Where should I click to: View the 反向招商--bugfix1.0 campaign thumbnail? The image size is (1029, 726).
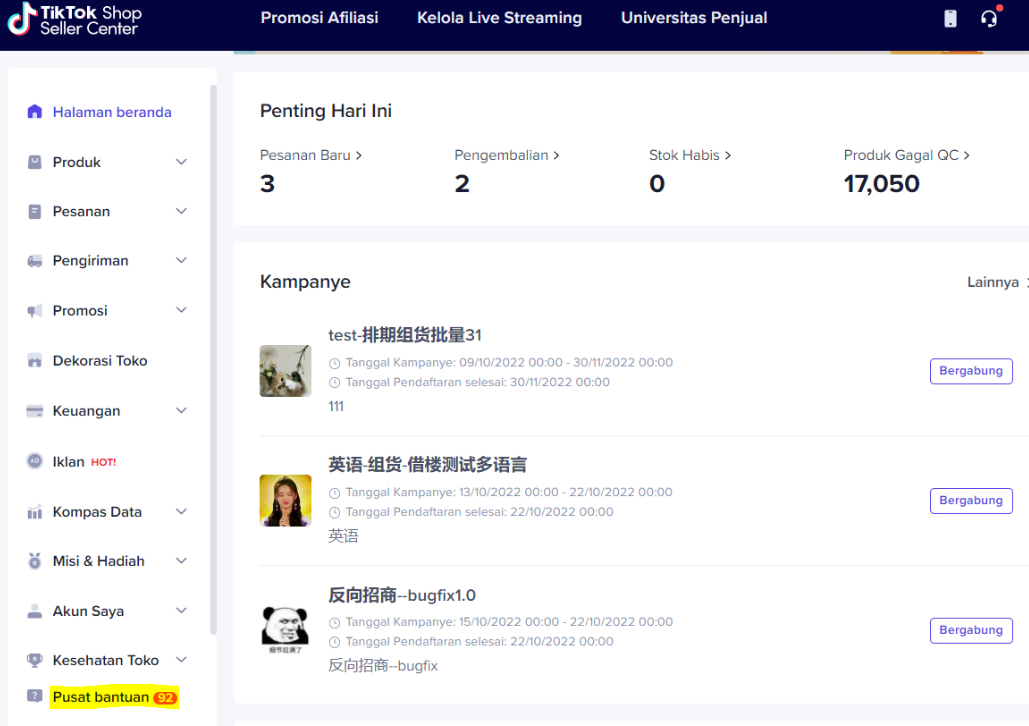285,630
